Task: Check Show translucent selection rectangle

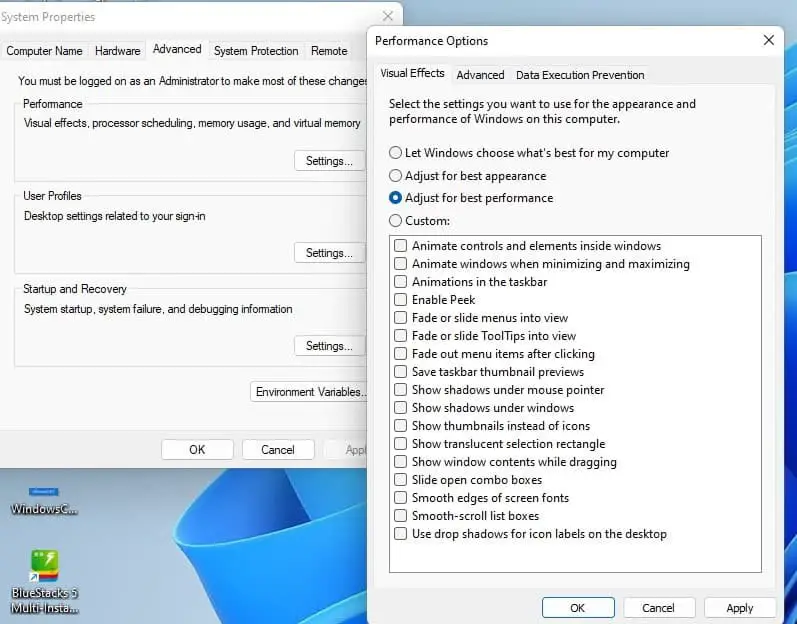Action: pyautogui.click(x=401, y=444)
